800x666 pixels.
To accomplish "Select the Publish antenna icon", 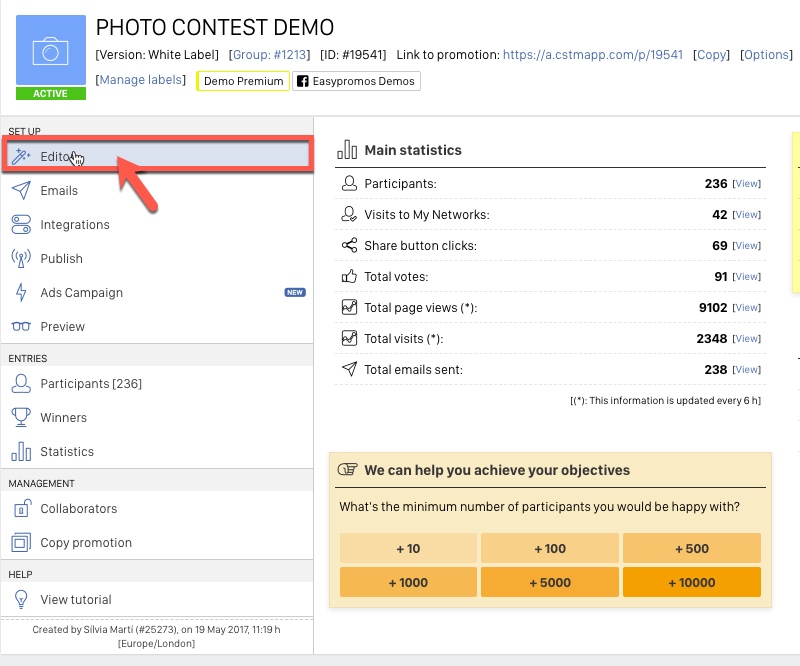I will pyautogui.click(x=21, y=258).
